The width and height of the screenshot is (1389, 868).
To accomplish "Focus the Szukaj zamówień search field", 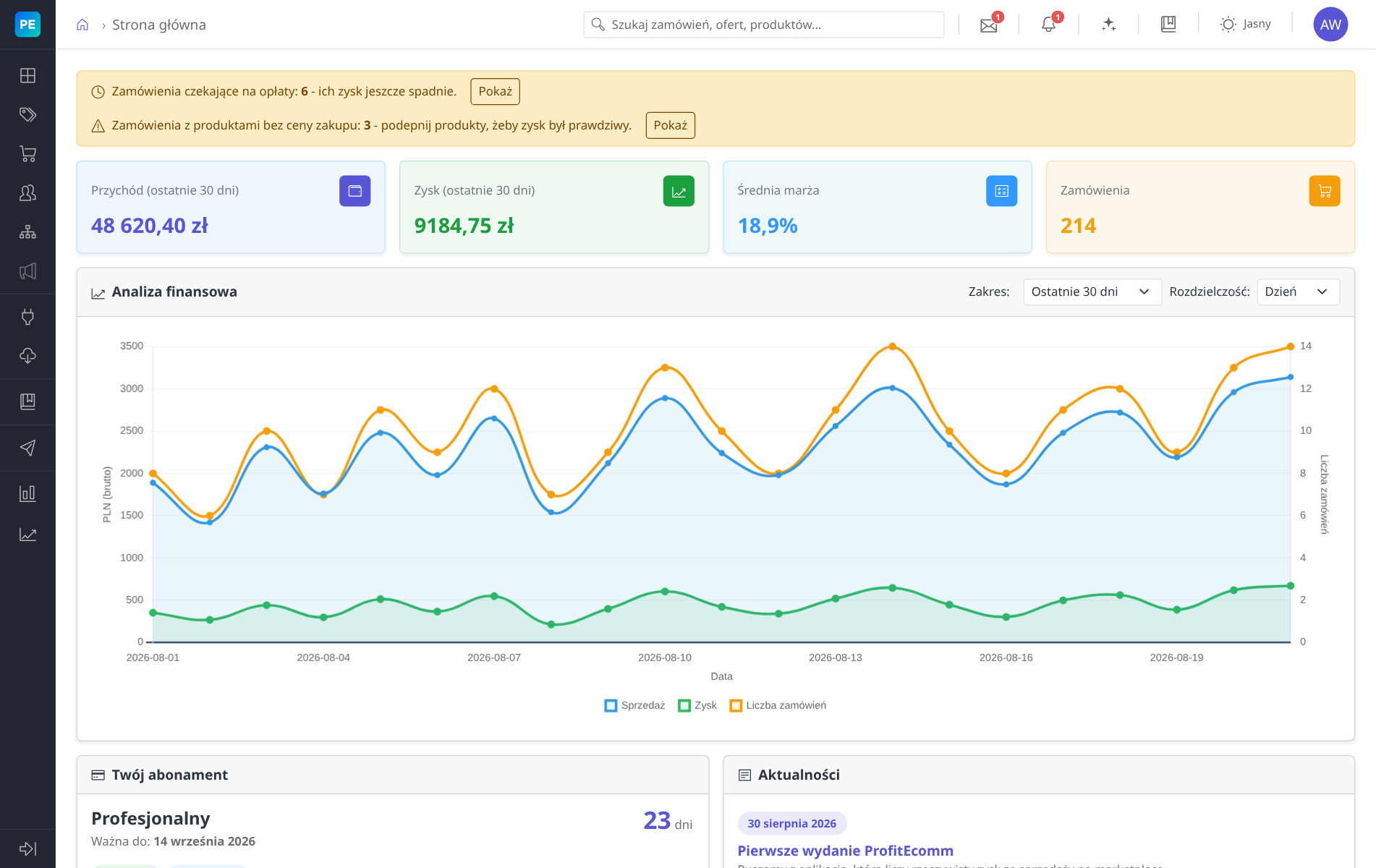I will (x=763, y=25).
